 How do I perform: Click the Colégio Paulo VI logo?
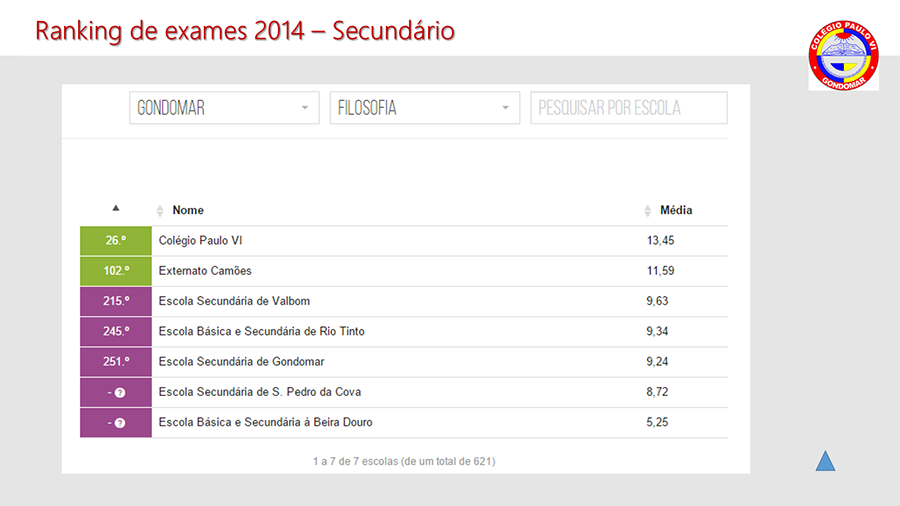843,55
